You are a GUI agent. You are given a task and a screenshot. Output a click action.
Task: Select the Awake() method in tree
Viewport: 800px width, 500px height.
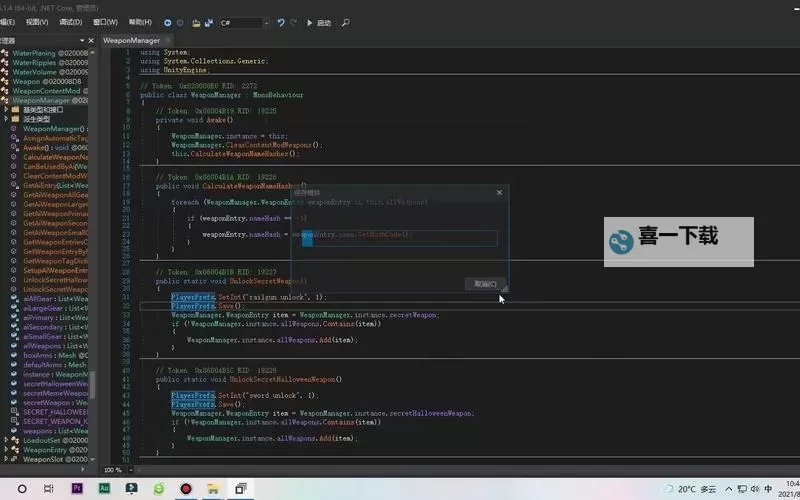tap(38, 147)
